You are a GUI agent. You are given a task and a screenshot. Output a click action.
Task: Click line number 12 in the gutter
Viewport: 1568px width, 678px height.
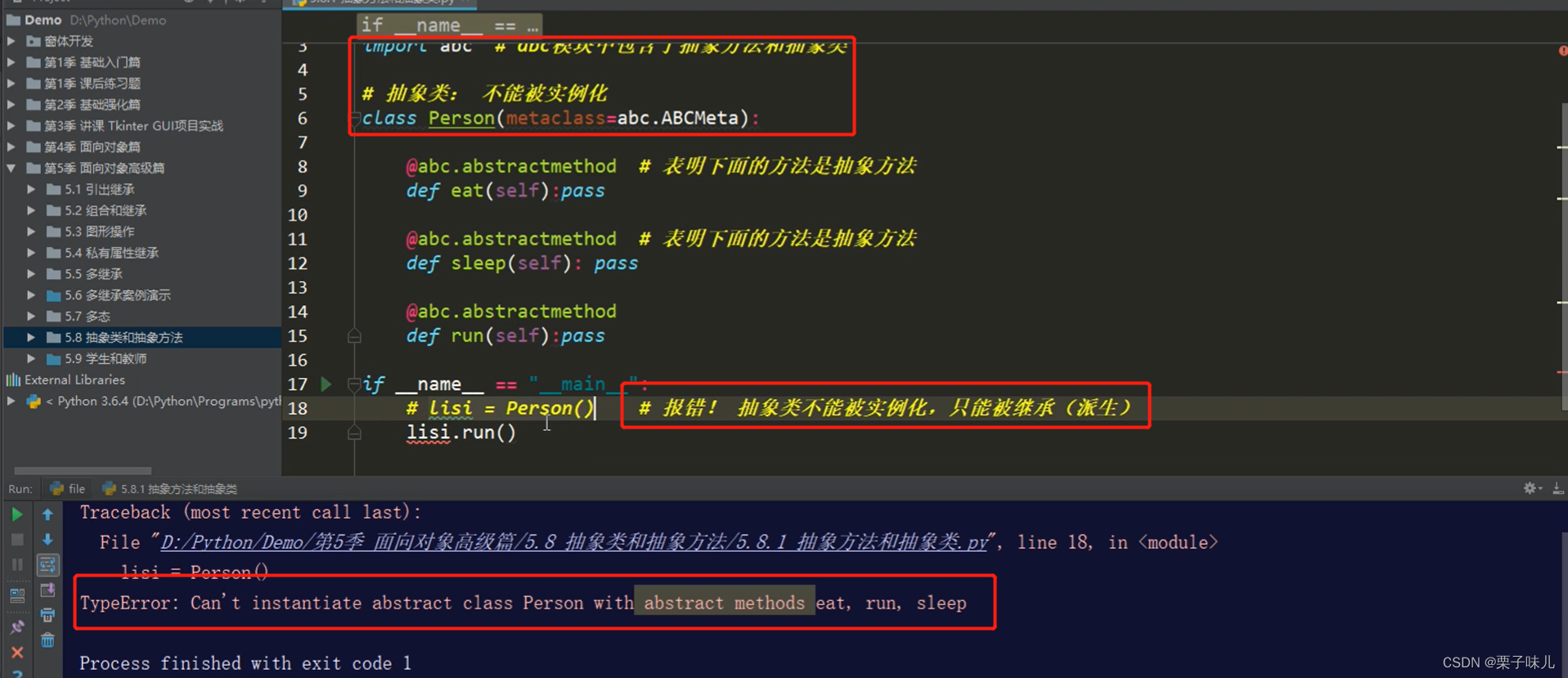pyautogui.click(x=299, y=263)
